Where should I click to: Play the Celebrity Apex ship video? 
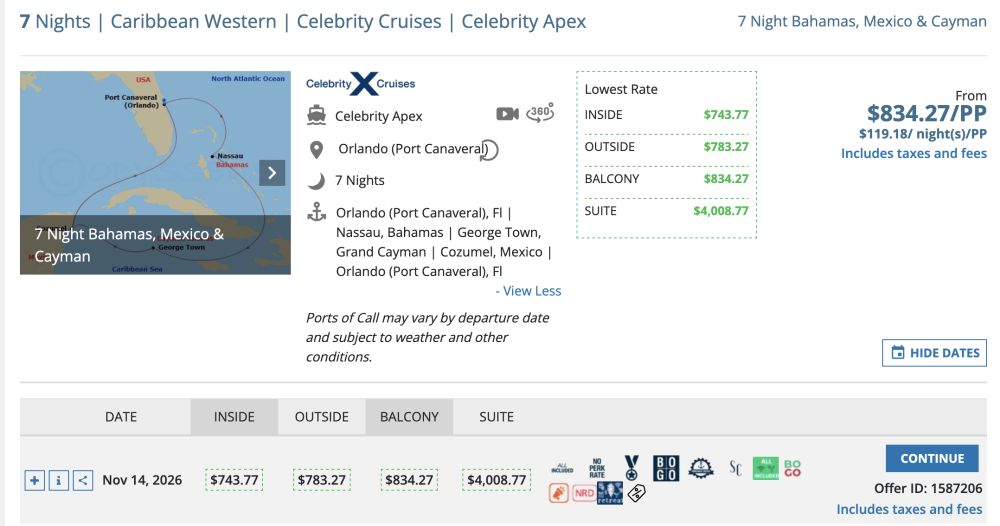click(x=507, y=115)
